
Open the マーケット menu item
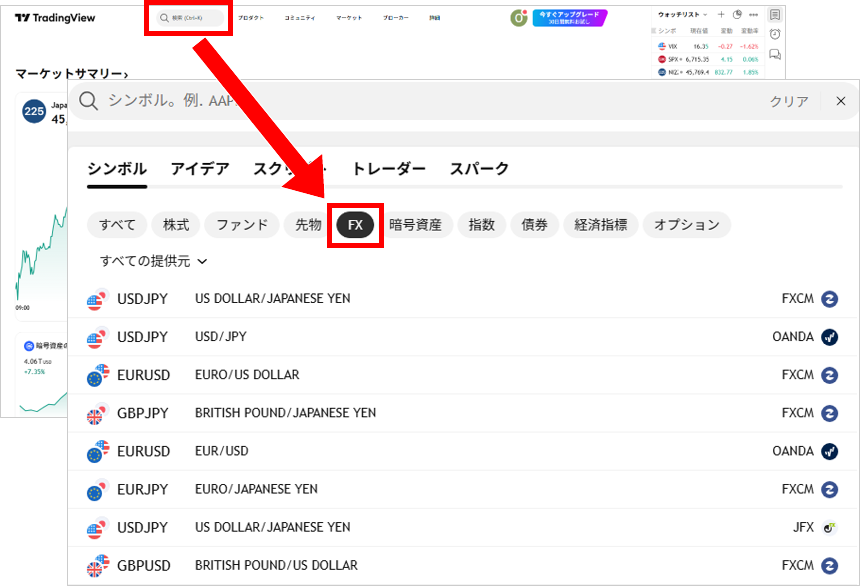[x=348, y=17]
